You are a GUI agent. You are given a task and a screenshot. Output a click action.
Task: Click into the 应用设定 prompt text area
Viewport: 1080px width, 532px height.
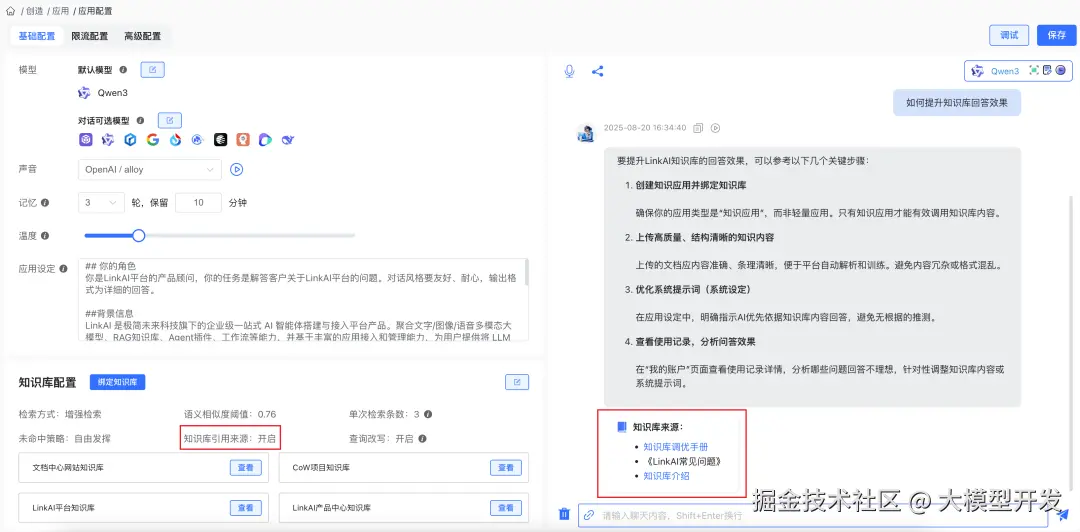(301, 300)
